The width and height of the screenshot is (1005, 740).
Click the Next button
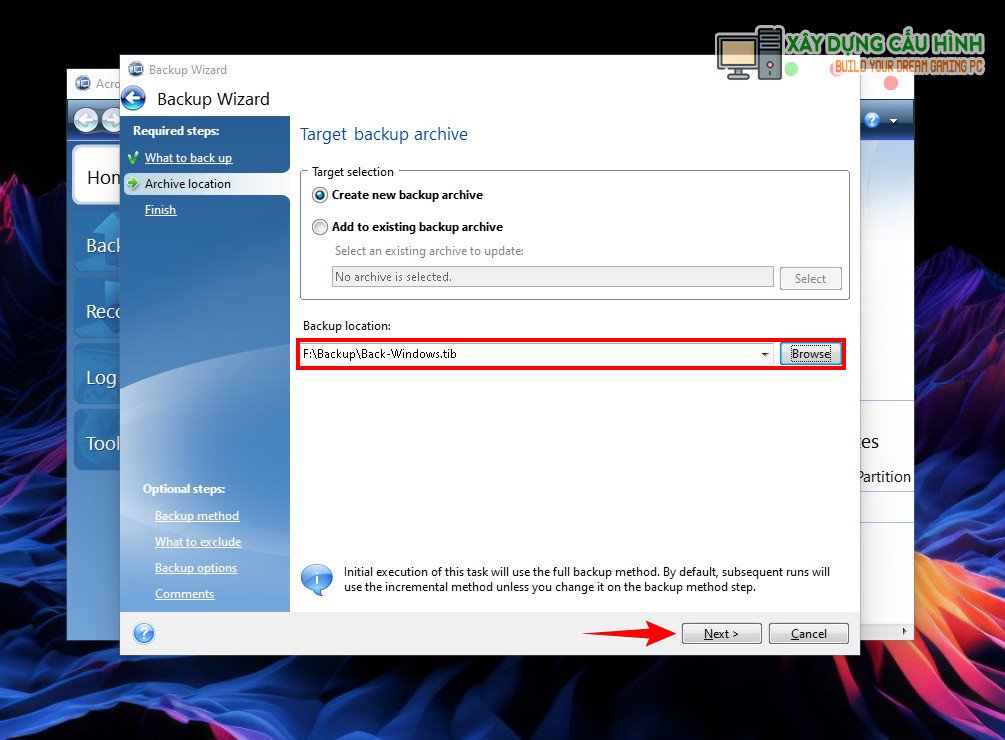(721, 633)
